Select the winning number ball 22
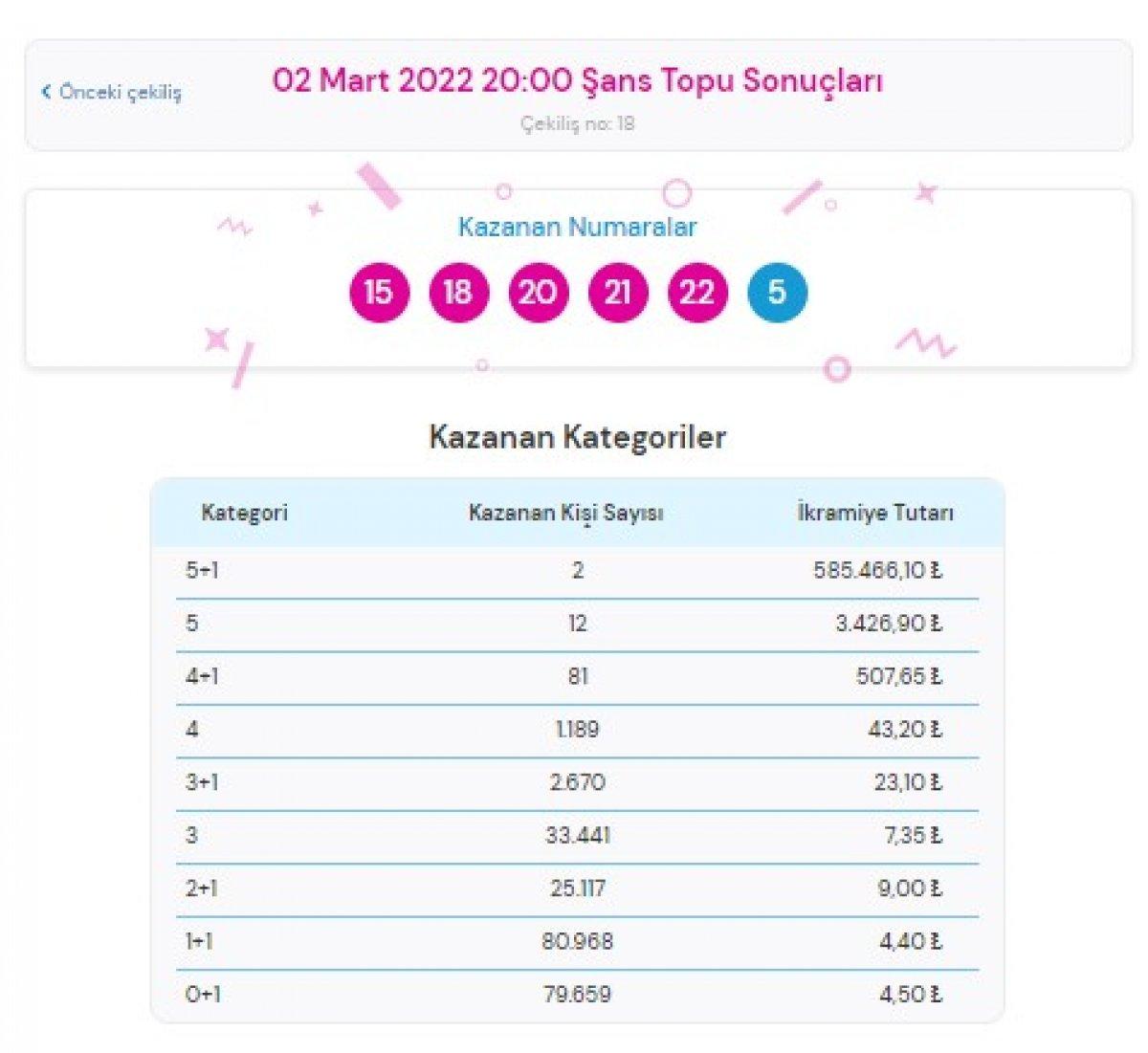 [x=697, y=292]
